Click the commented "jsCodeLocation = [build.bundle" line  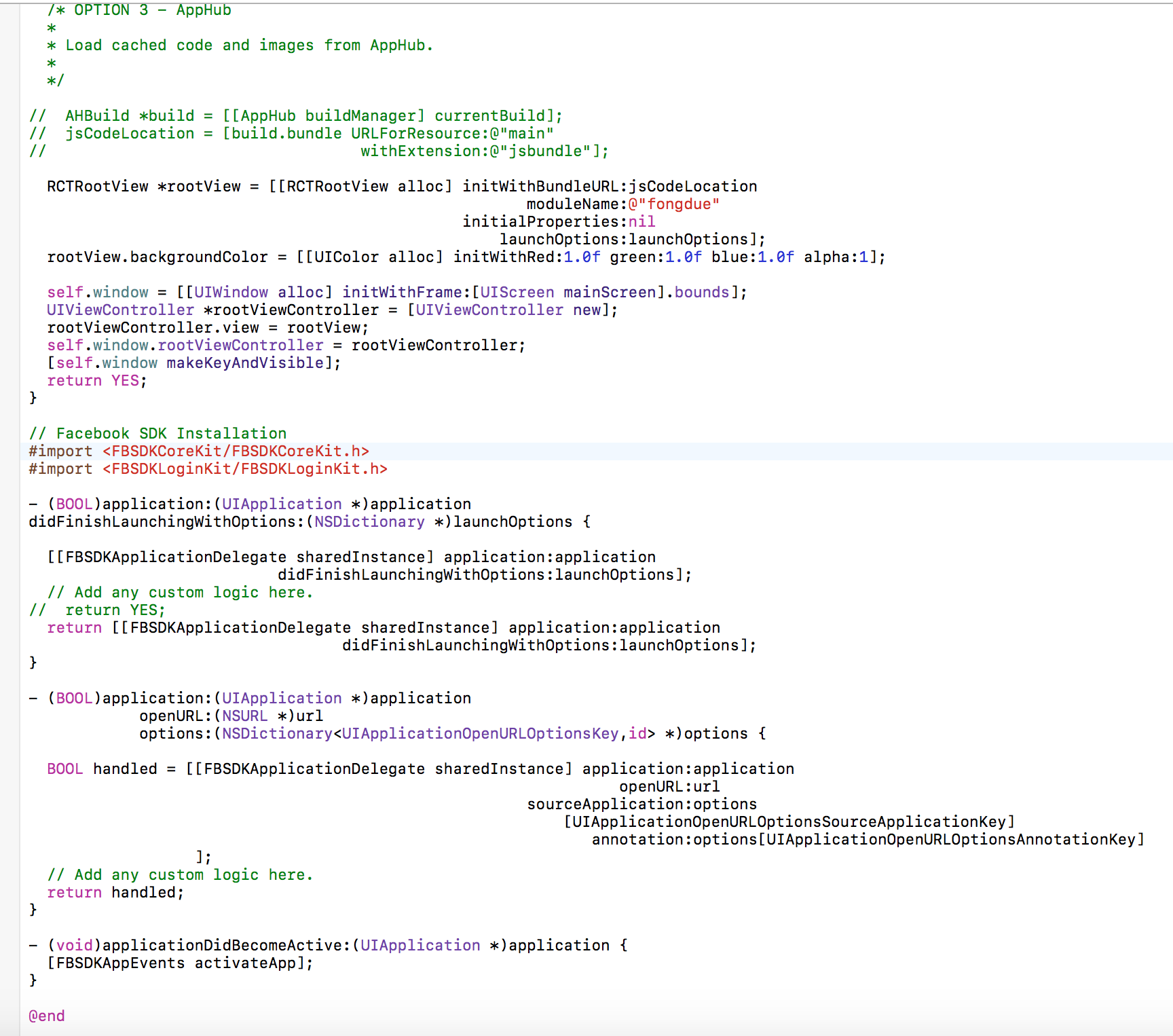tap(291, 134)
